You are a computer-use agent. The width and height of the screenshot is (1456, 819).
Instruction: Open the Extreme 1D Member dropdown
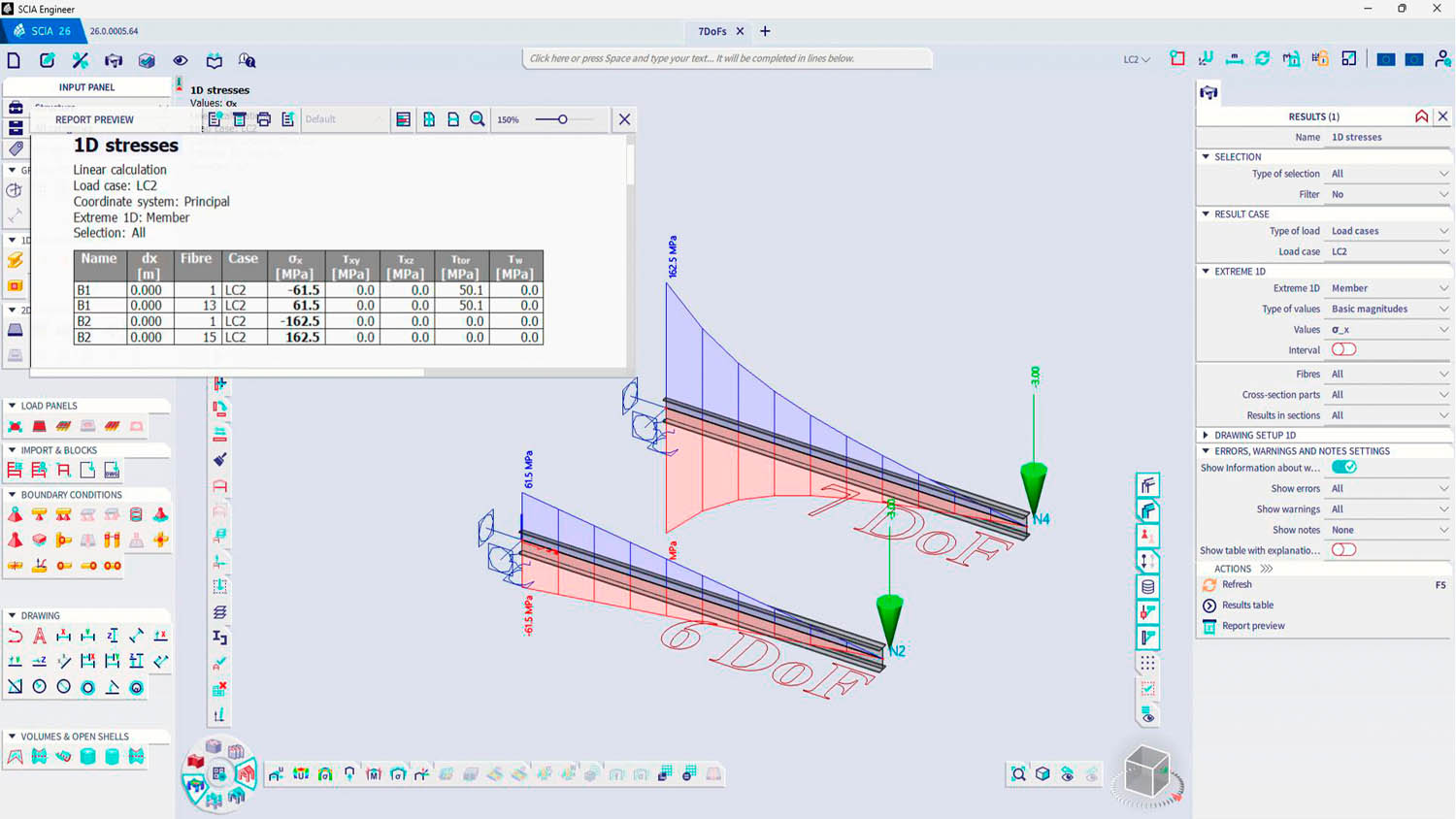click(x=1388, y=288)
